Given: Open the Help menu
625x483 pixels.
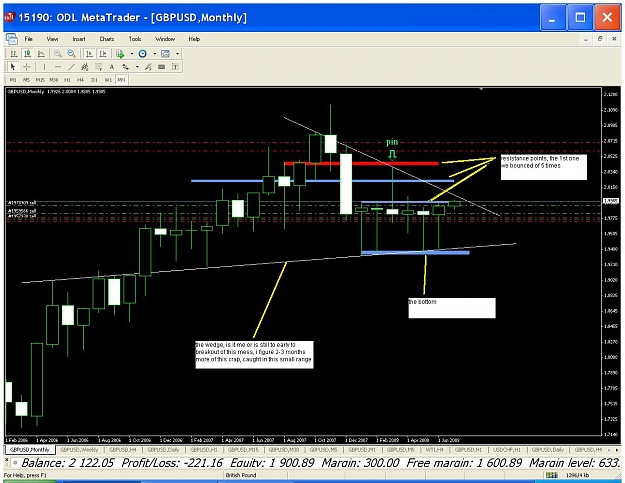Looking at the screenshot, I should [x=194, y=39].
